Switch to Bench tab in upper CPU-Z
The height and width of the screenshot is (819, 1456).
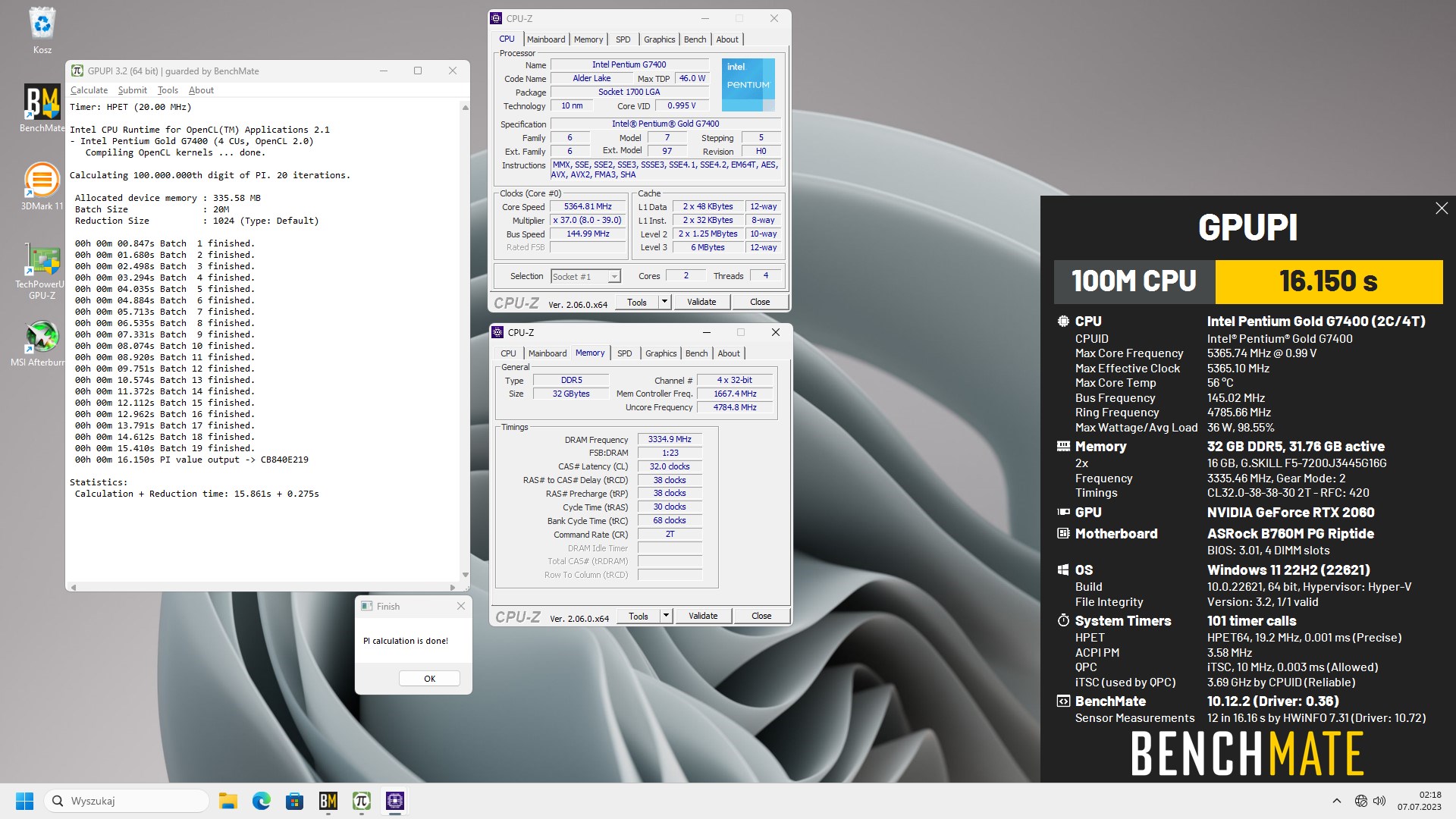(695, 39)
